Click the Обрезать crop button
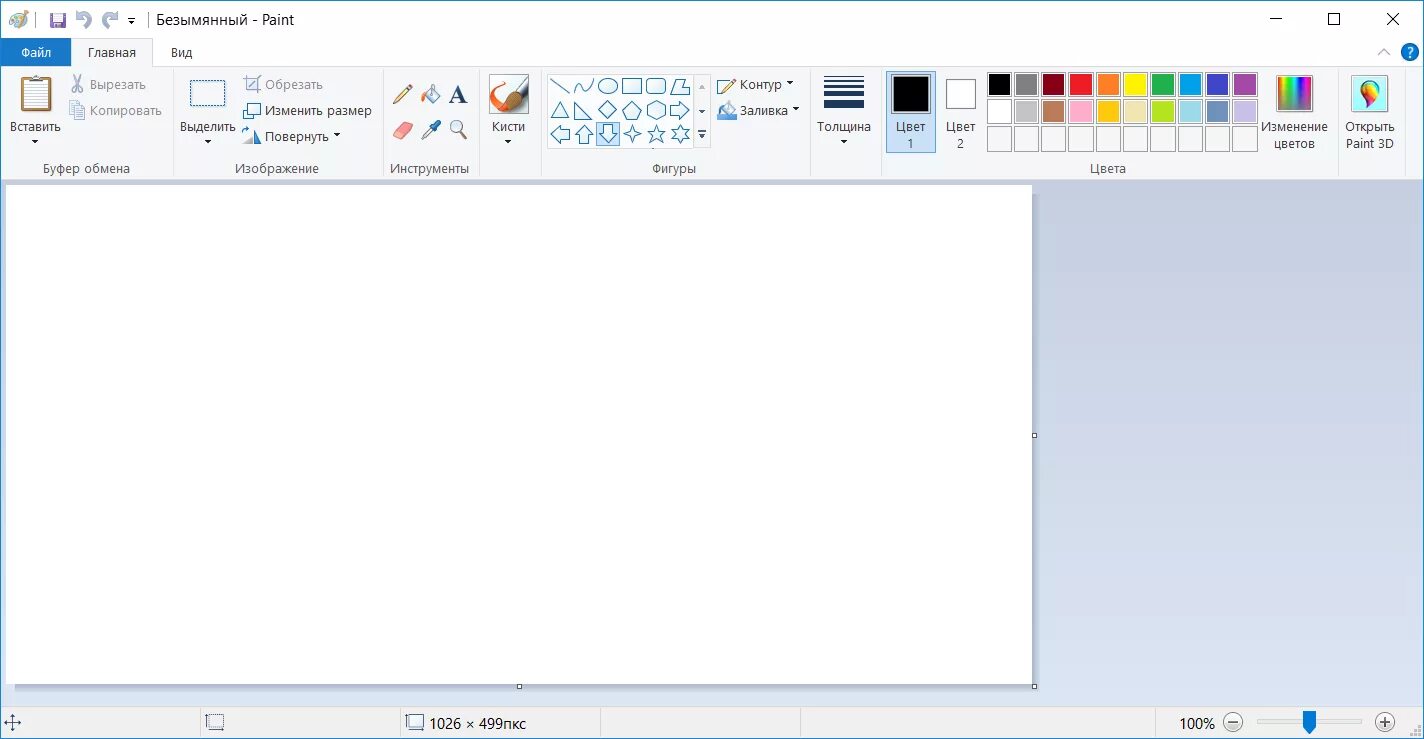This screenshot has height=739, width=1424. tap(283, 85)
